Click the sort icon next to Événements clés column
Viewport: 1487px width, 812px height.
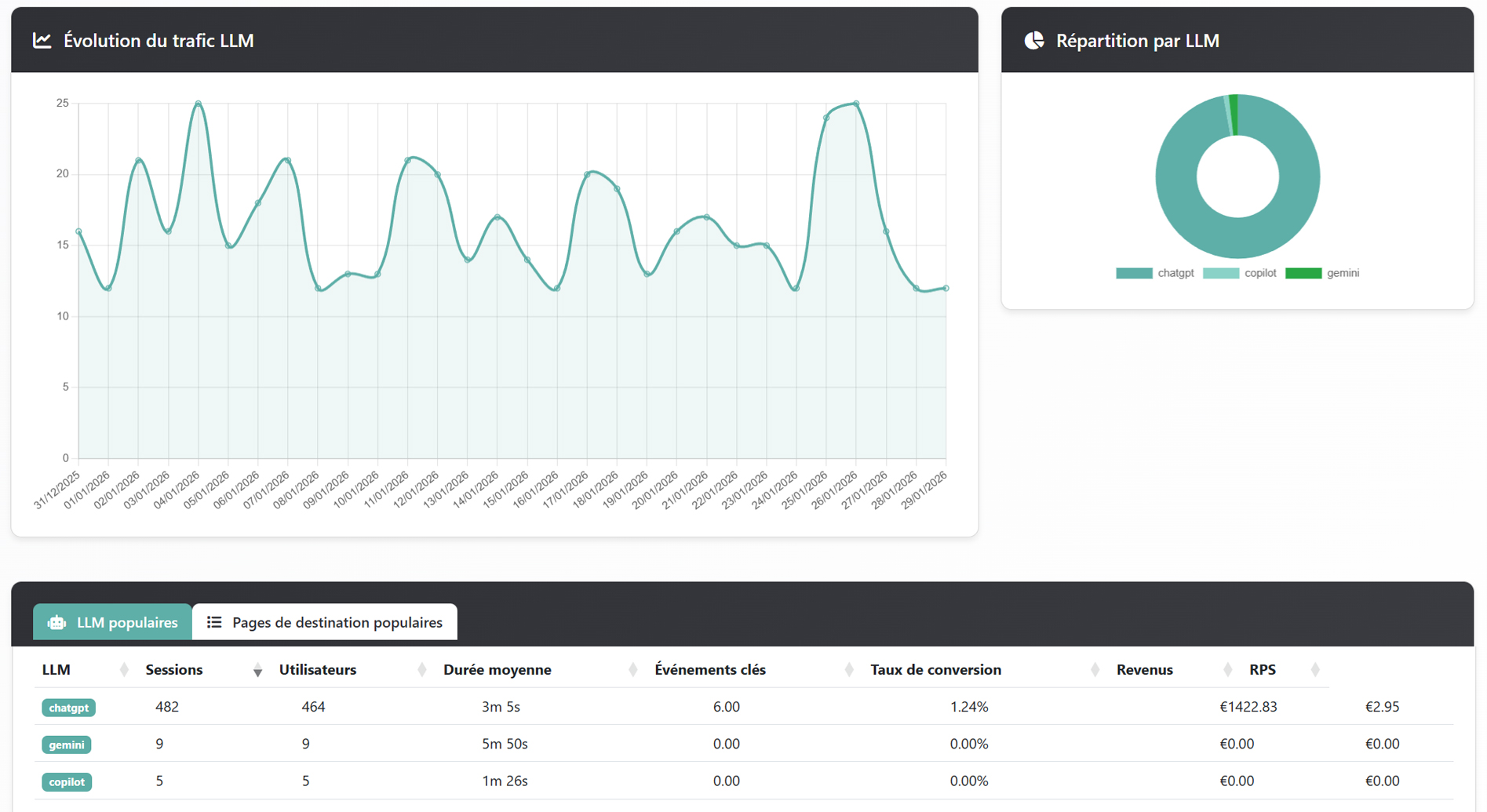849,670
